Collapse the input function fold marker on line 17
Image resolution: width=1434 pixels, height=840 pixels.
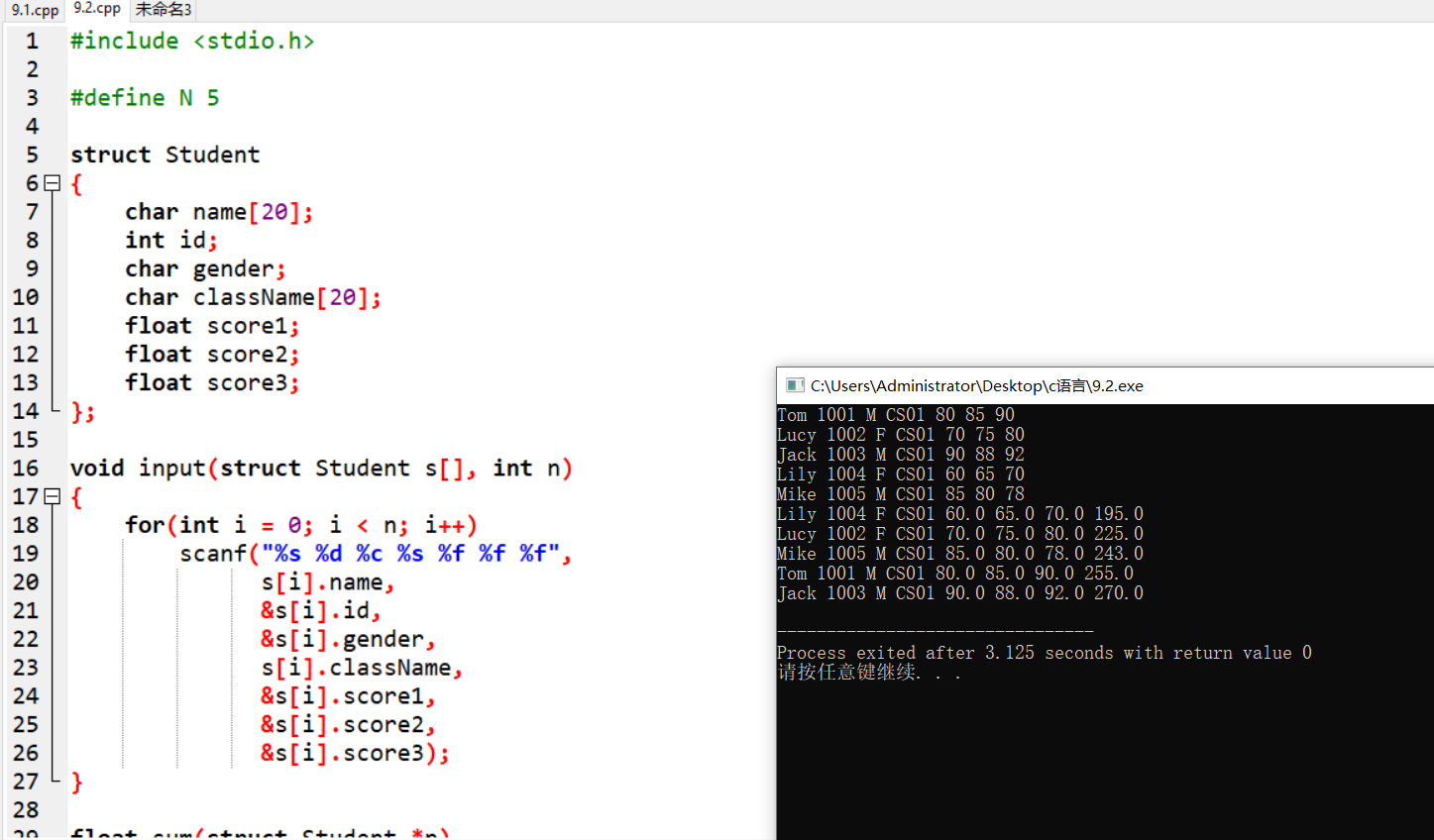[x=53, y=496]
